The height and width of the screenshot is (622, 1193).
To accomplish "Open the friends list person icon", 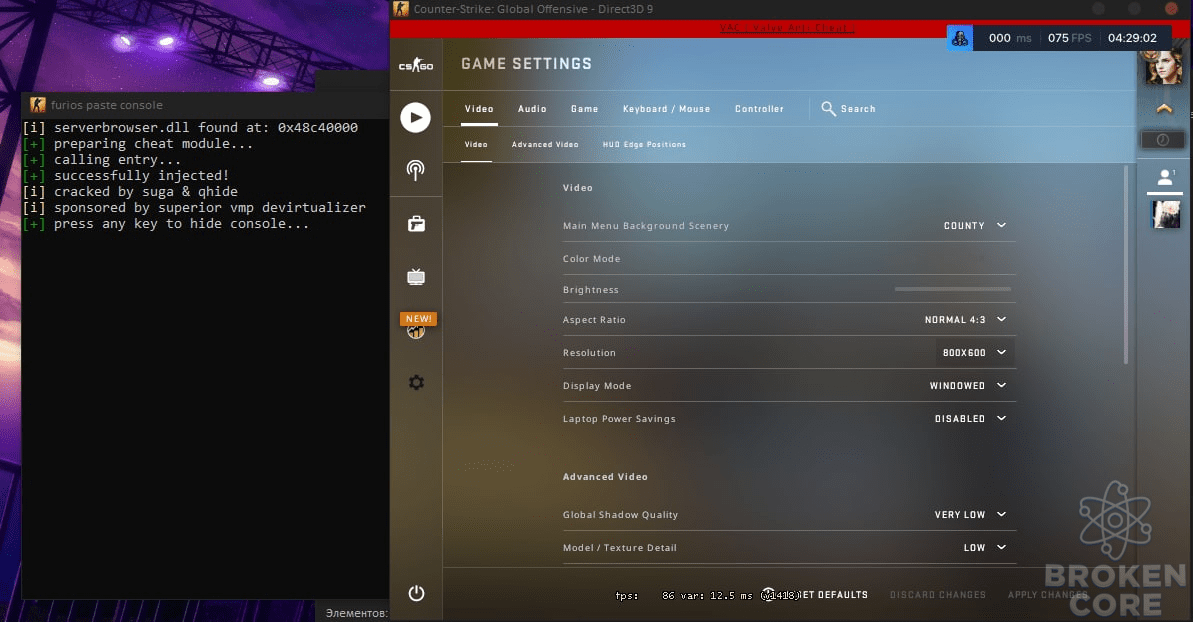I will pos(1165,178).
